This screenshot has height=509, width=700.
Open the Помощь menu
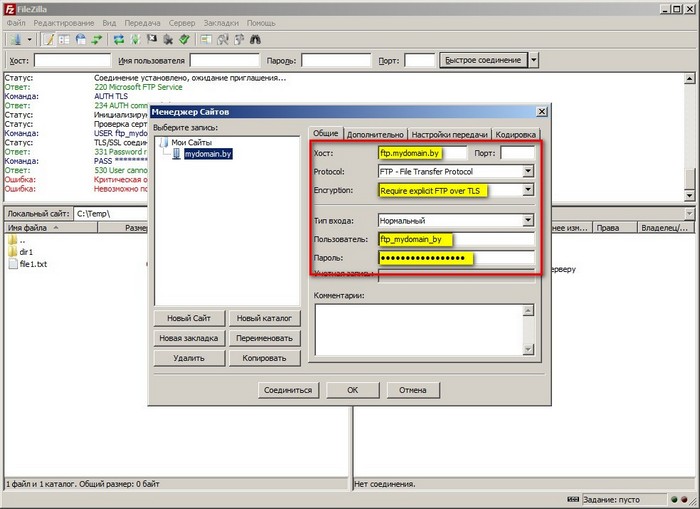[x=261, y=23]
